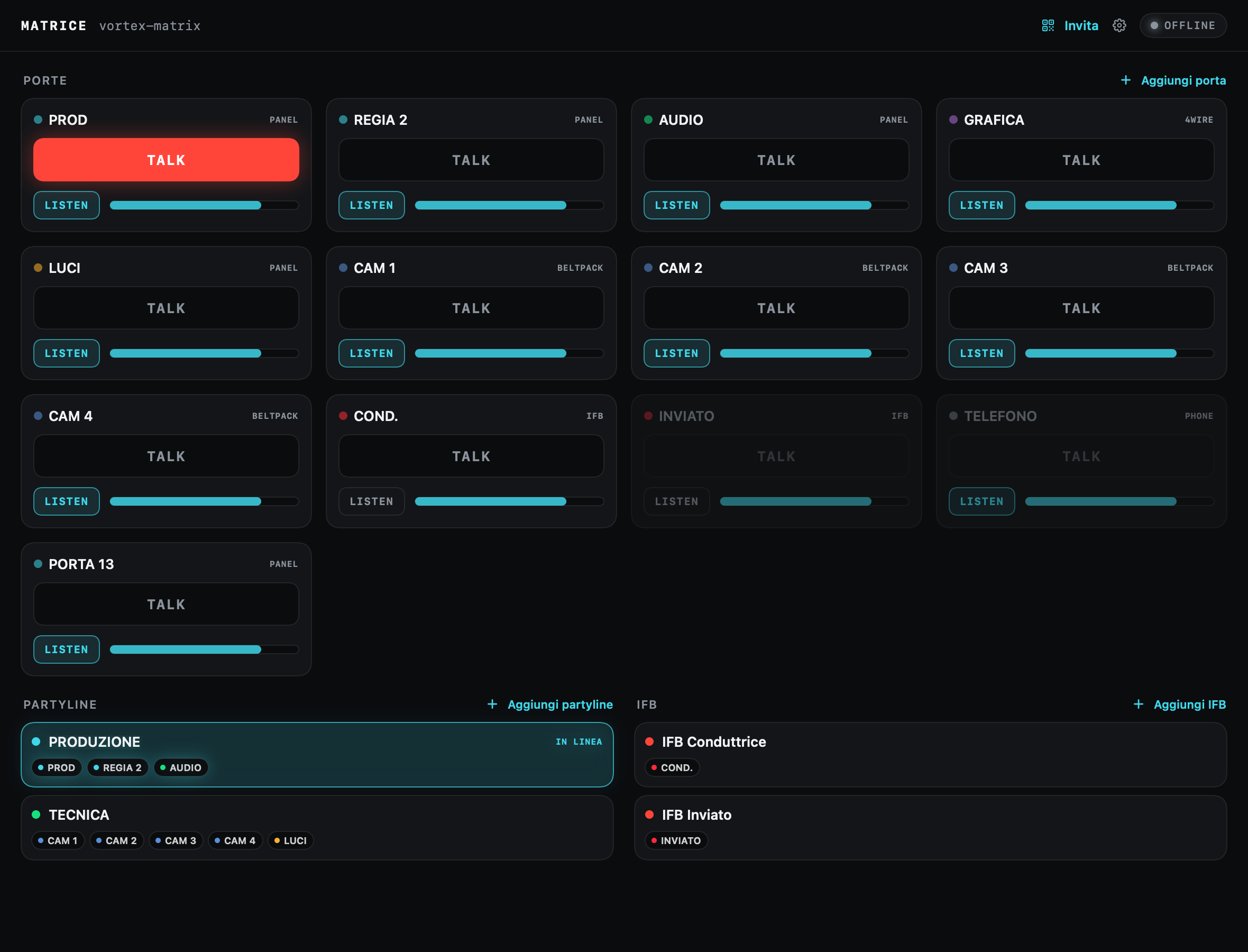The width and height of the screenshot is (1248, 952).
Task: Click the PROD chip in PRODUZIONE
Action: [57, 767]
